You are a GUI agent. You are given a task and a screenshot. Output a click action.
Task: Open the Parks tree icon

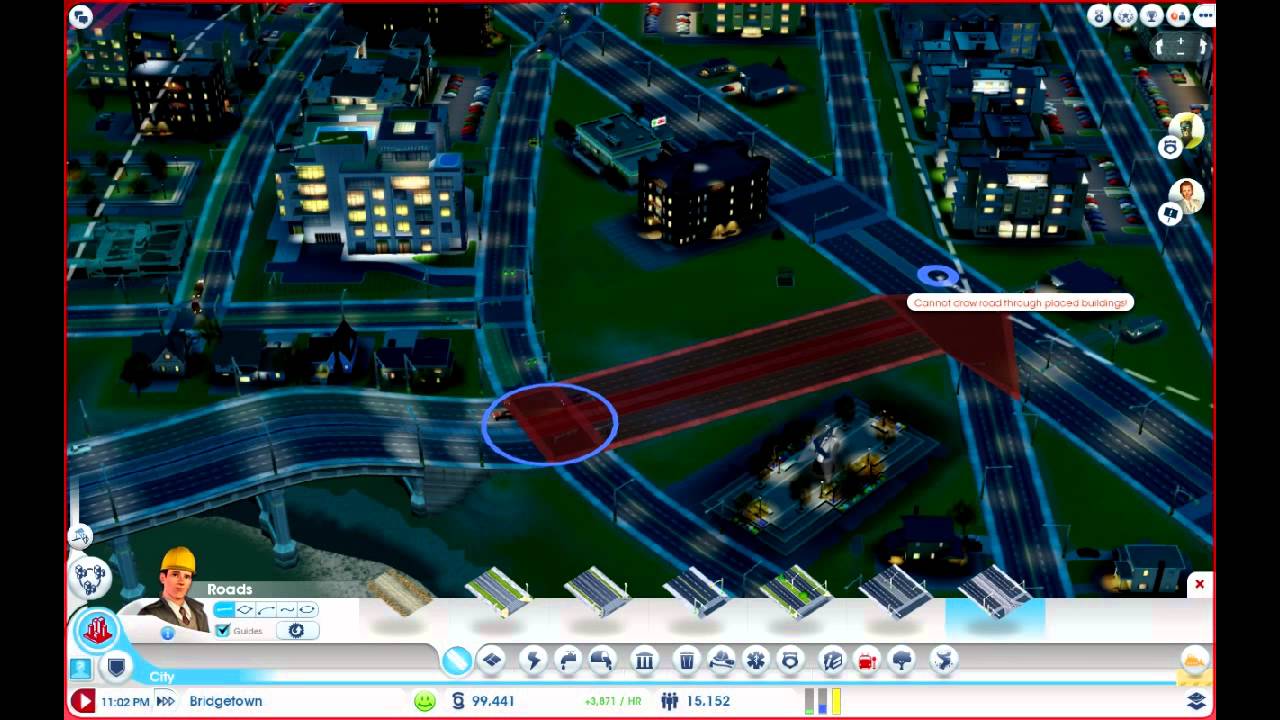pos(902,660)
